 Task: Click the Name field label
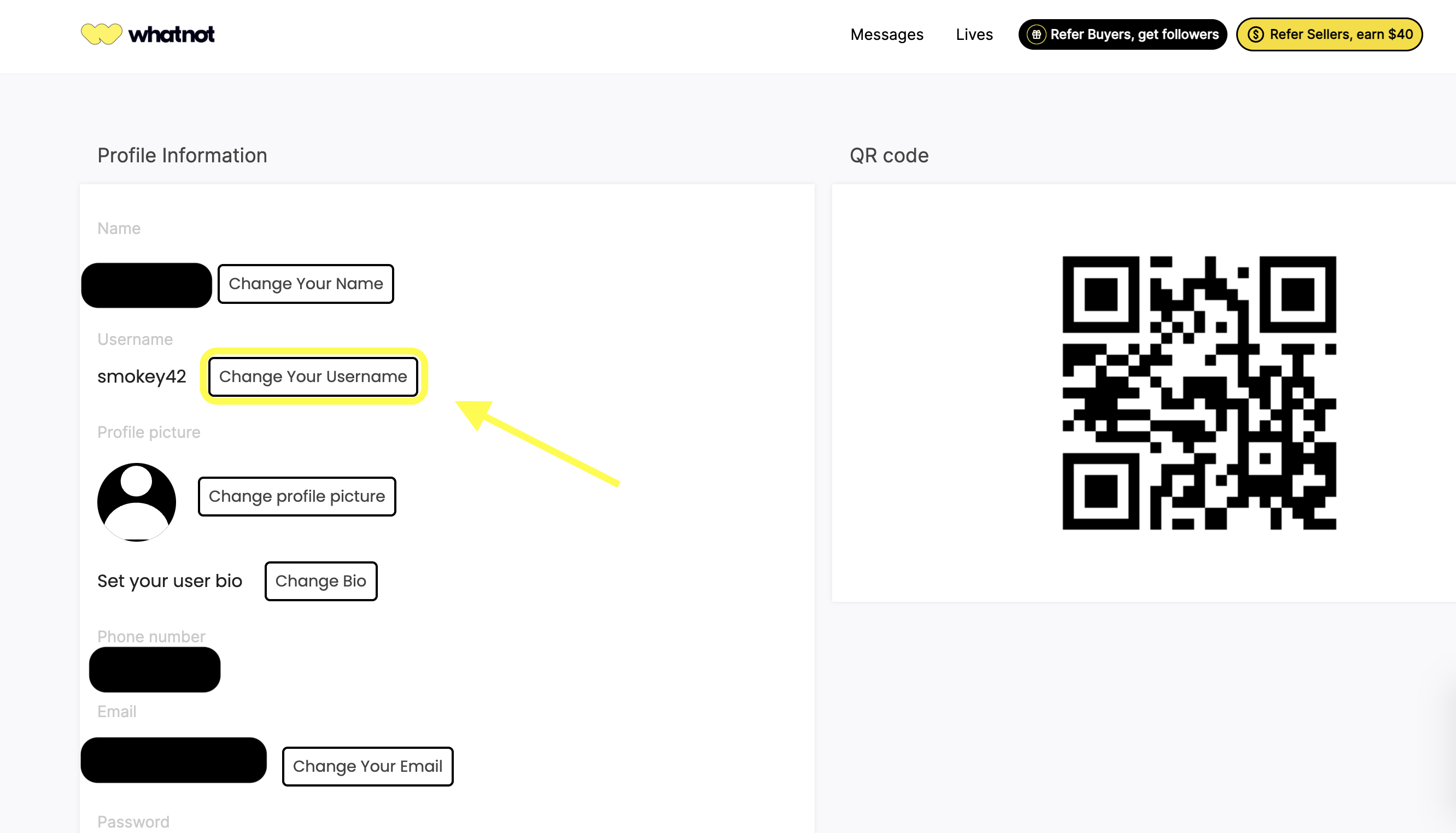click(x=119, y=228)
